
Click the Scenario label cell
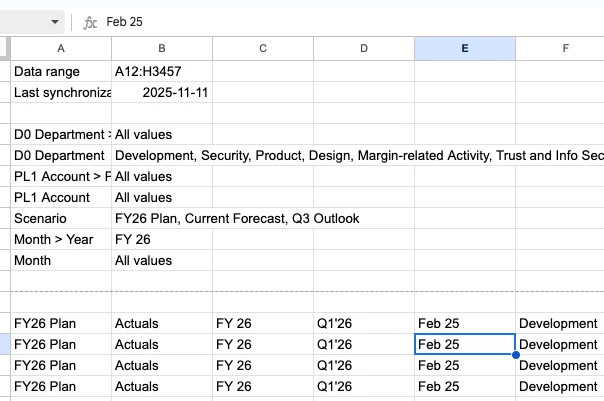pos(61,219)
